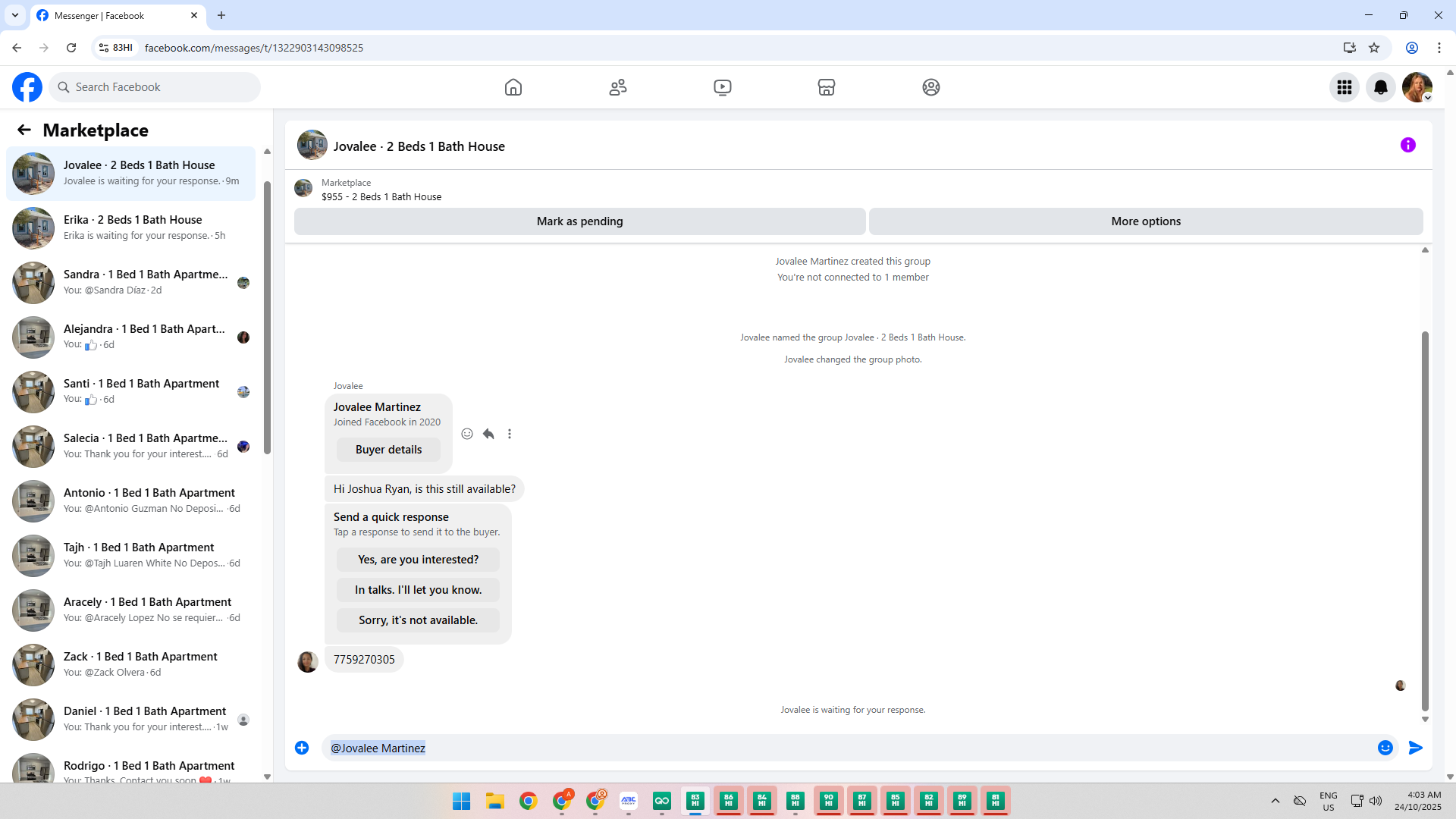Install app icon in address bar
Viewport: 1456px width, 819px height.
click(1350, 48)
